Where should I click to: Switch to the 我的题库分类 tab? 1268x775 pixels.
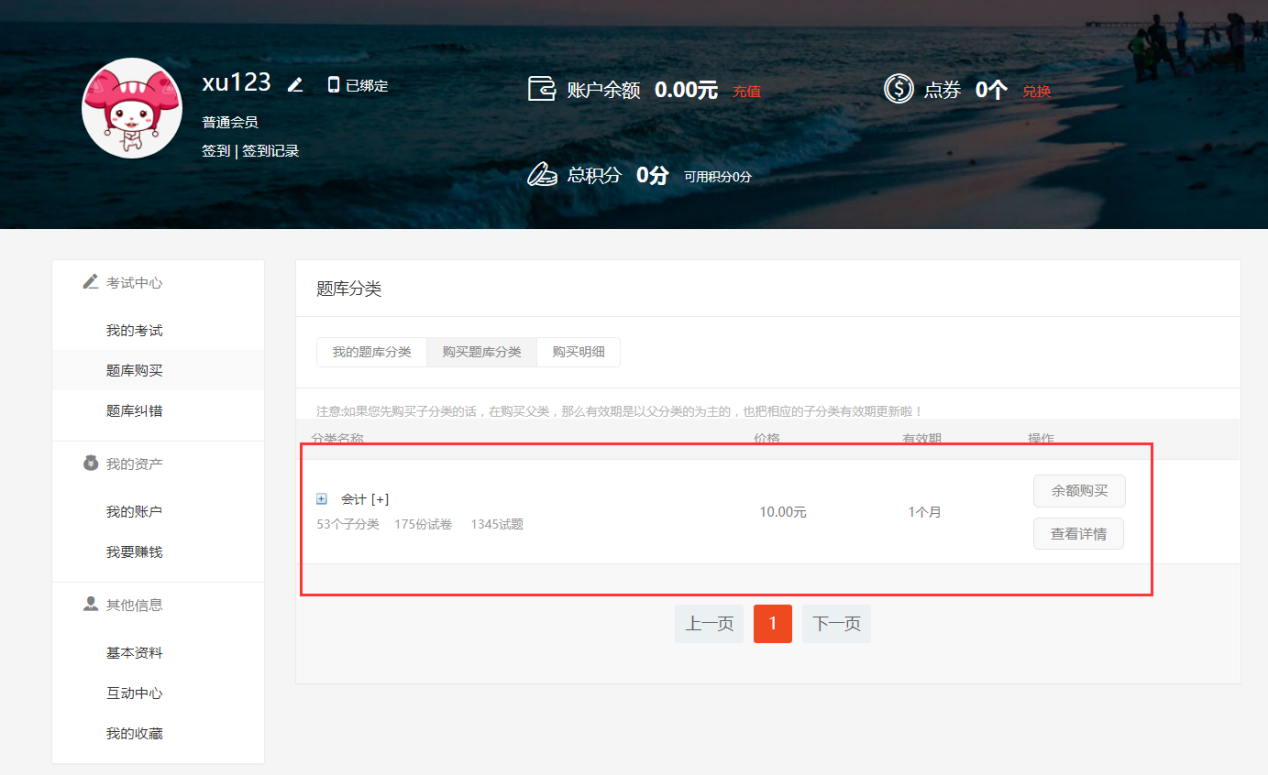click(x=371, y=352)
